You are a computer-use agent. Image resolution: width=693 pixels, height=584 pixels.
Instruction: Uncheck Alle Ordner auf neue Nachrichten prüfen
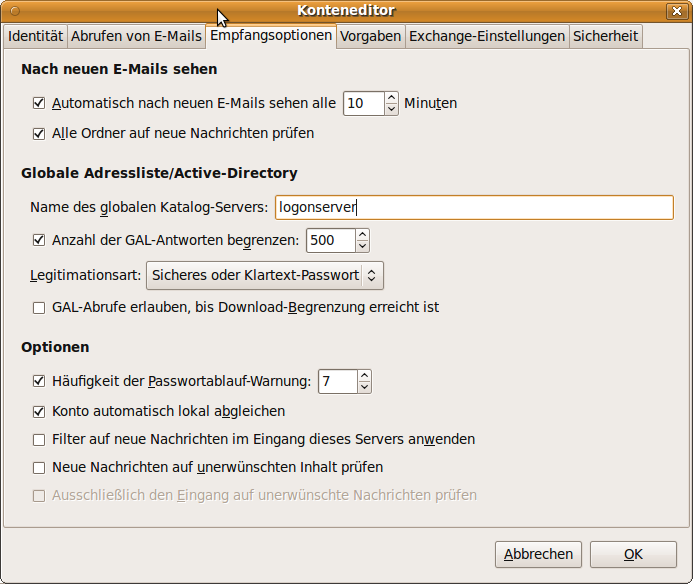pos(40,133)
